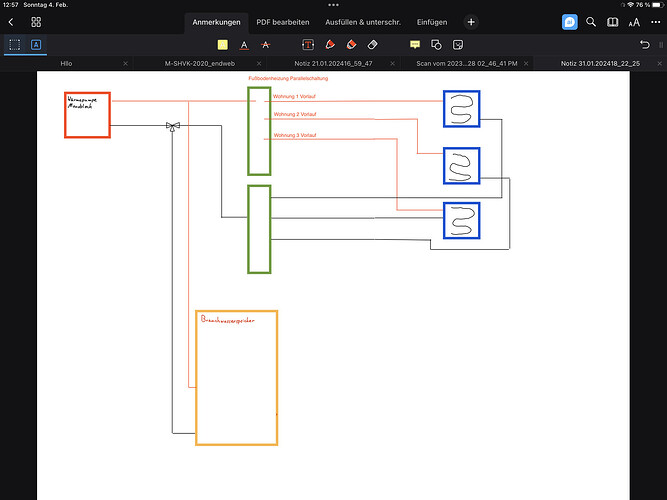Switch to the M-SHVK-2020_endweb document tab

click(x=198, y=63)
